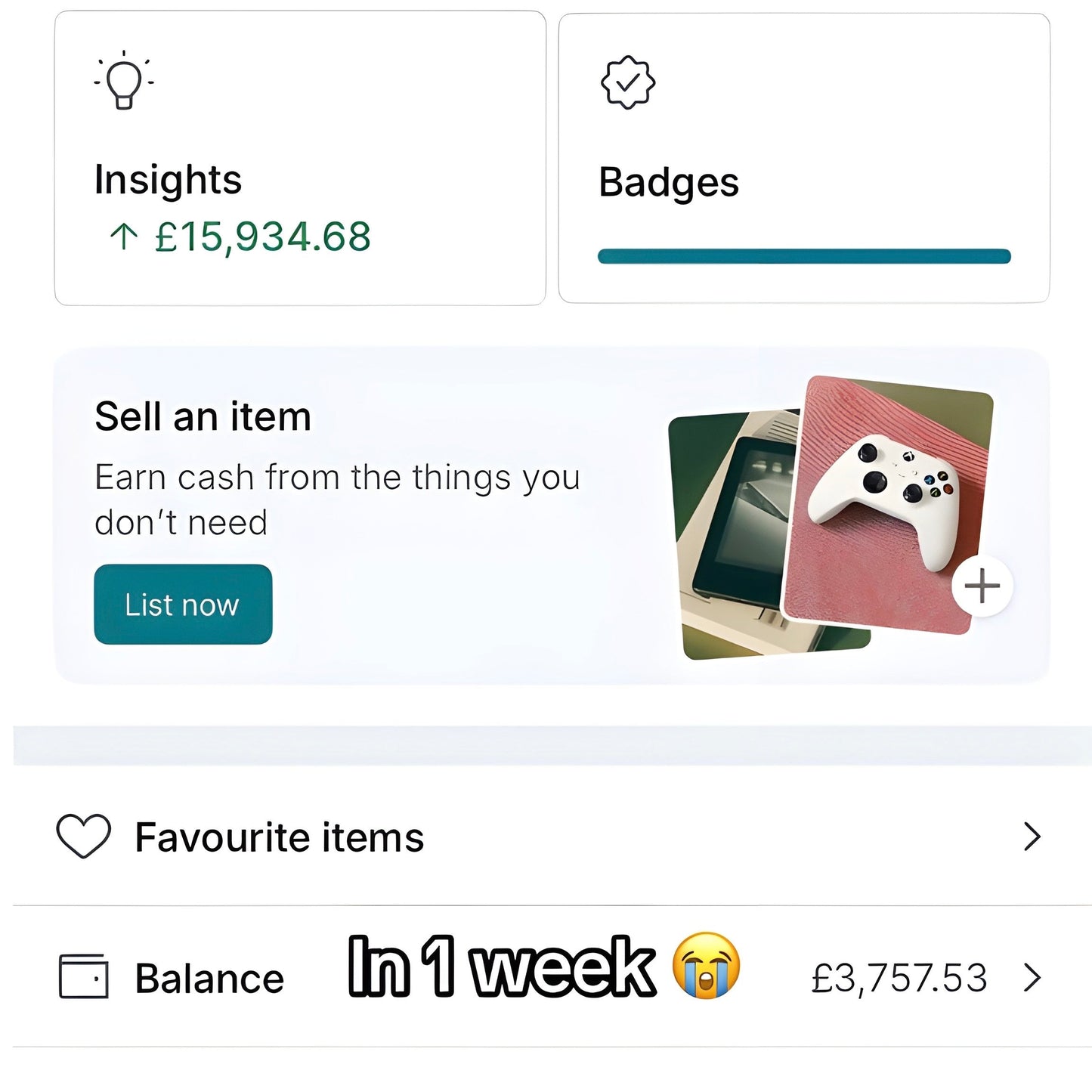The height and width of the screenshot is (1092, 1092).
Task: Click the green upward arrow in Insights
Action: coord(123,237)
